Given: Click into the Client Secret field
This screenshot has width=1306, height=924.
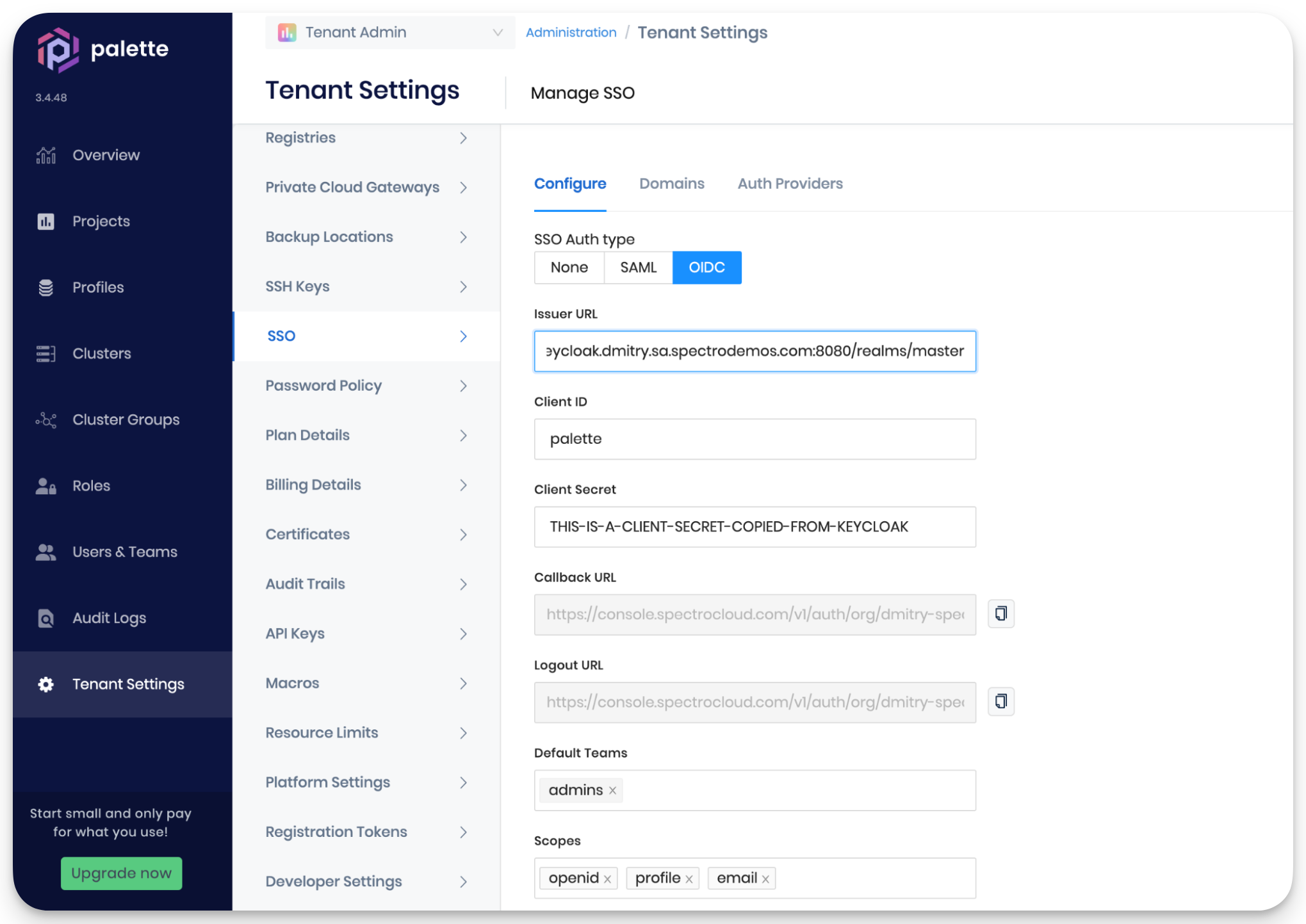Looking at the screenshot, I should tap(755, 527).
